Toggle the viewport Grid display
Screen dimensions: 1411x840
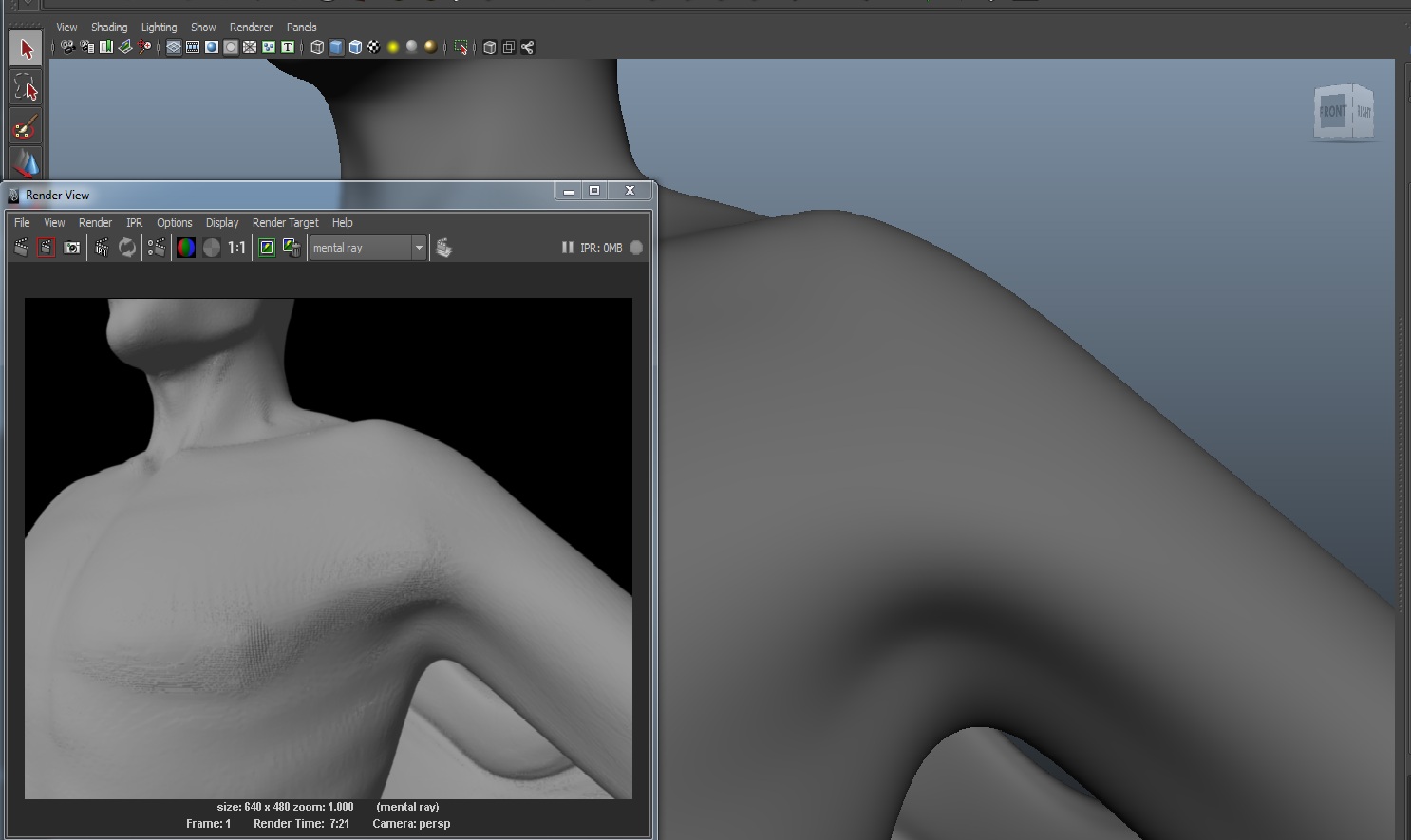point(174,47)
